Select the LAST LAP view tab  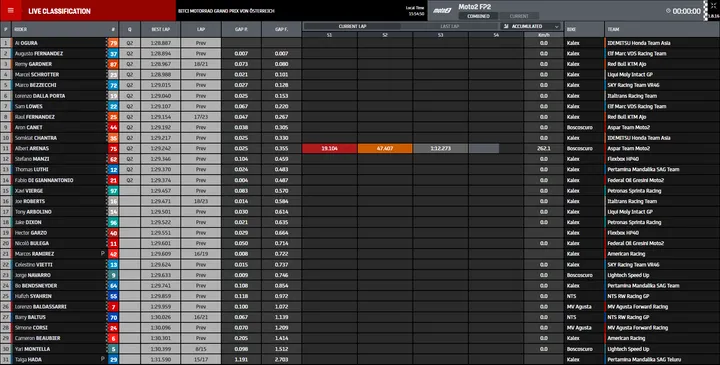point(450,26)
